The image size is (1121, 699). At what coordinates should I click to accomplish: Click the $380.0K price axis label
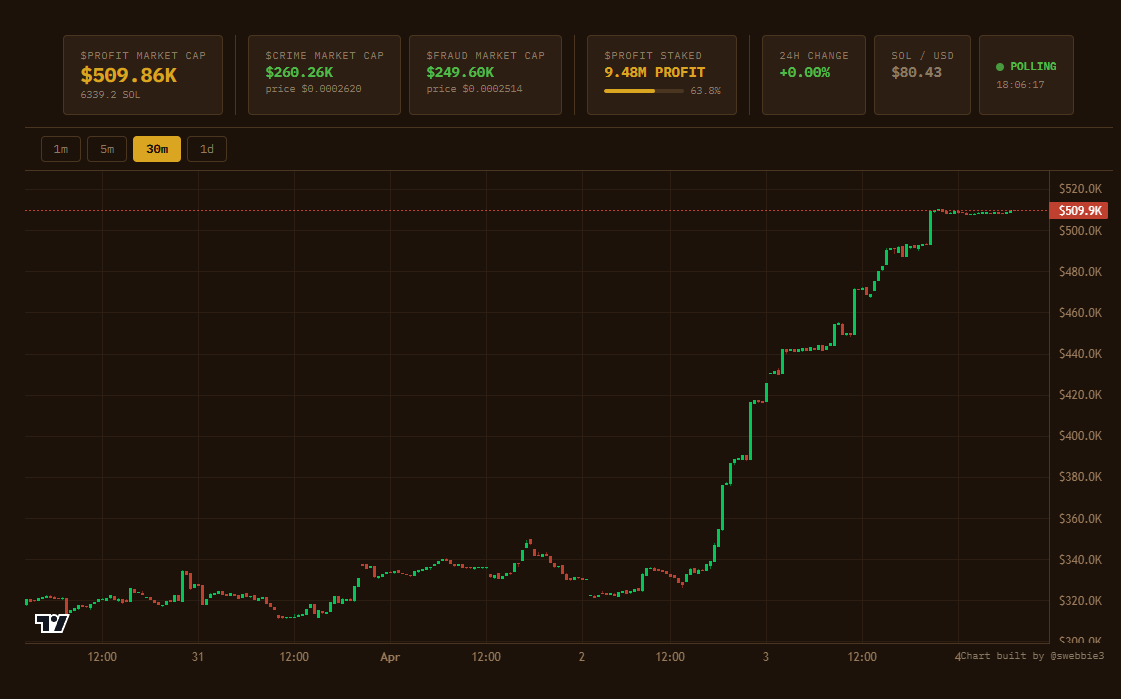click(x=1080, y=477)
